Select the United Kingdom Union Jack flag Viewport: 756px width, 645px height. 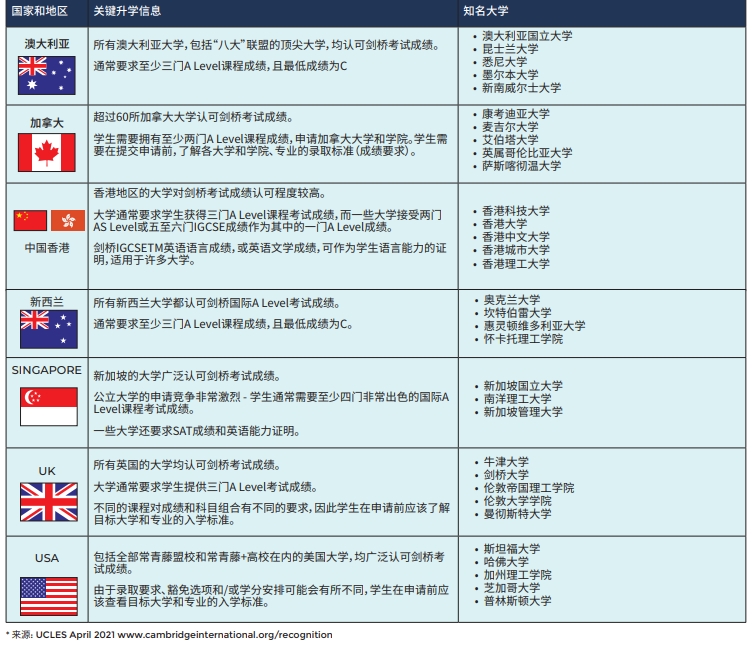click(47, 503)
